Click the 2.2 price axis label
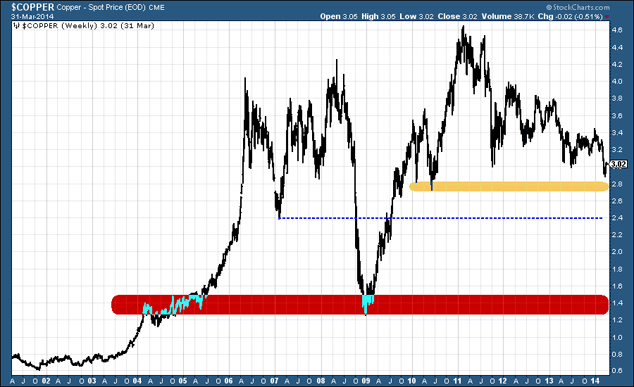Viewport: 634px width, 387px height. tap(617, 235)
